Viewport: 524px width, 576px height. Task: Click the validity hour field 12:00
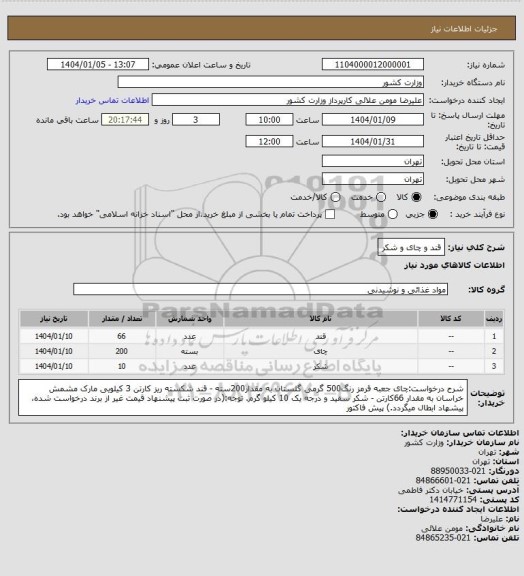click(269, 141)
